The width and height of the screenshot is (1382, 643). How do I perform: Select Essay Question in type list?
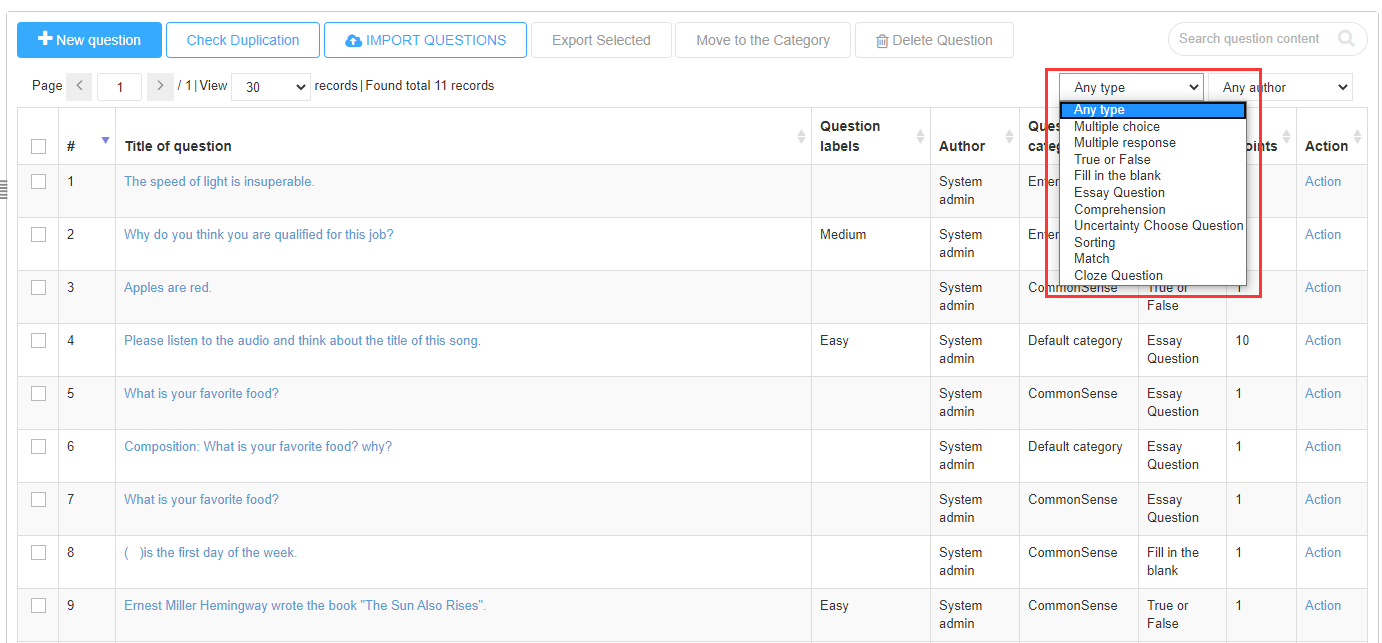pos(1153,193)
